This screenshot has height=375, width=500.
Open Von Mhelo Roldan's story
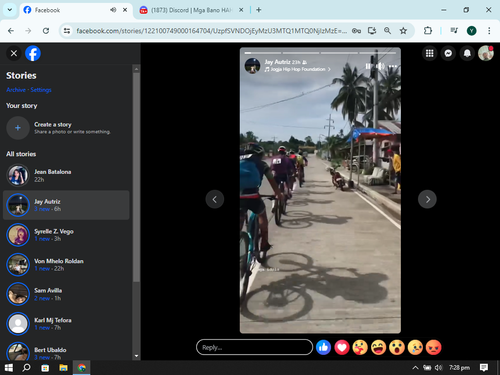pos(66,264)
